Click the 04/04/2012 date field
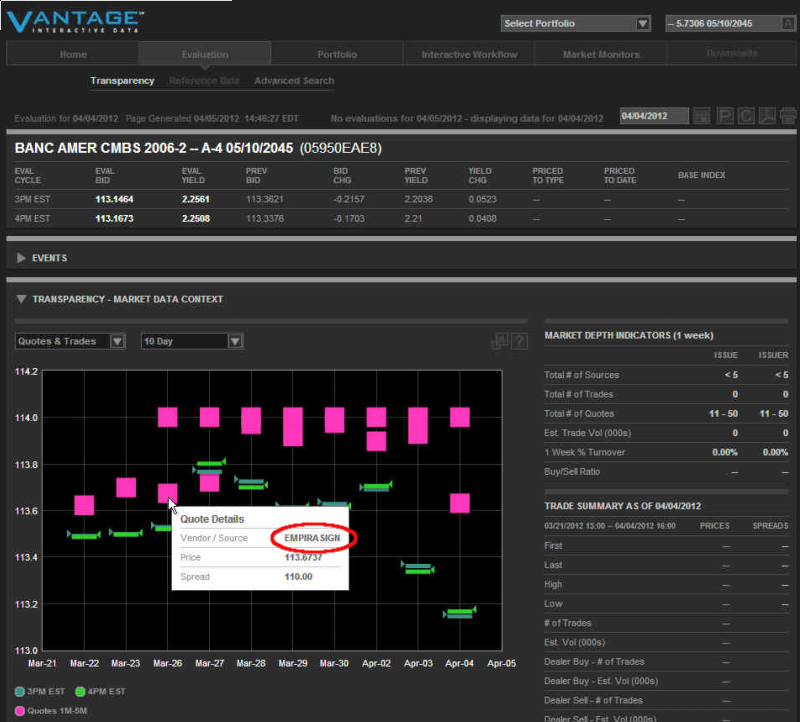 (654, 116)
